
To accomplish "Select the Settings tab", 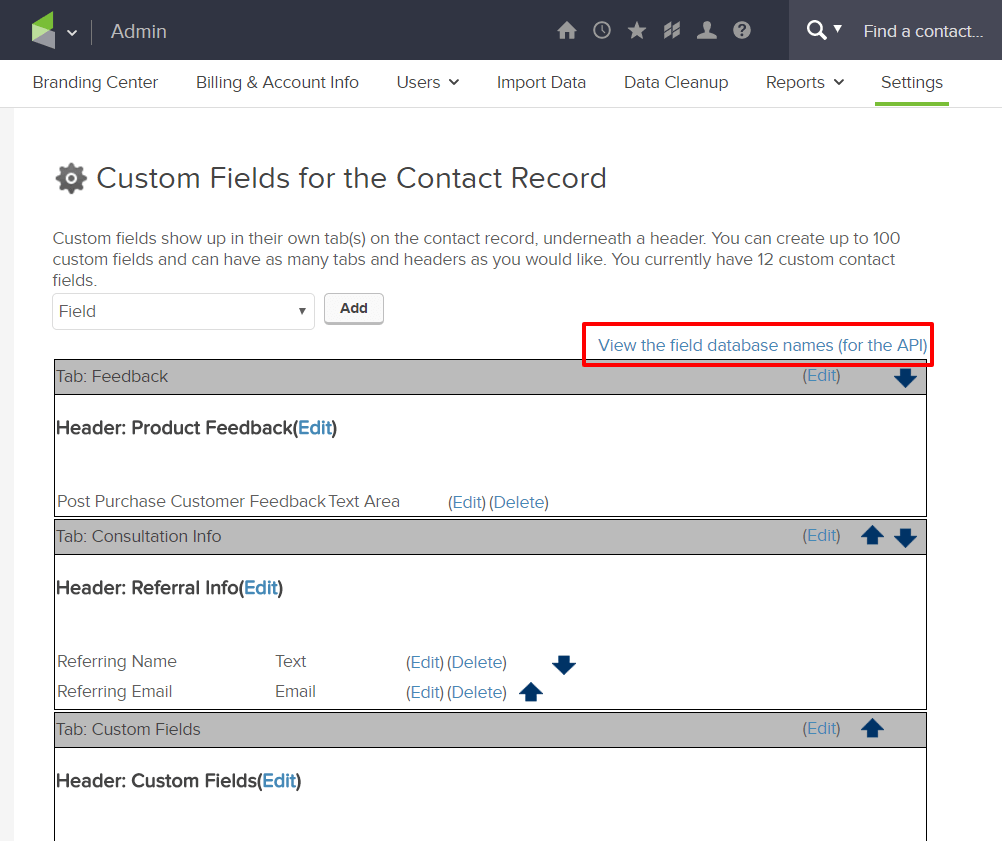I will click(x=912, y=82).
